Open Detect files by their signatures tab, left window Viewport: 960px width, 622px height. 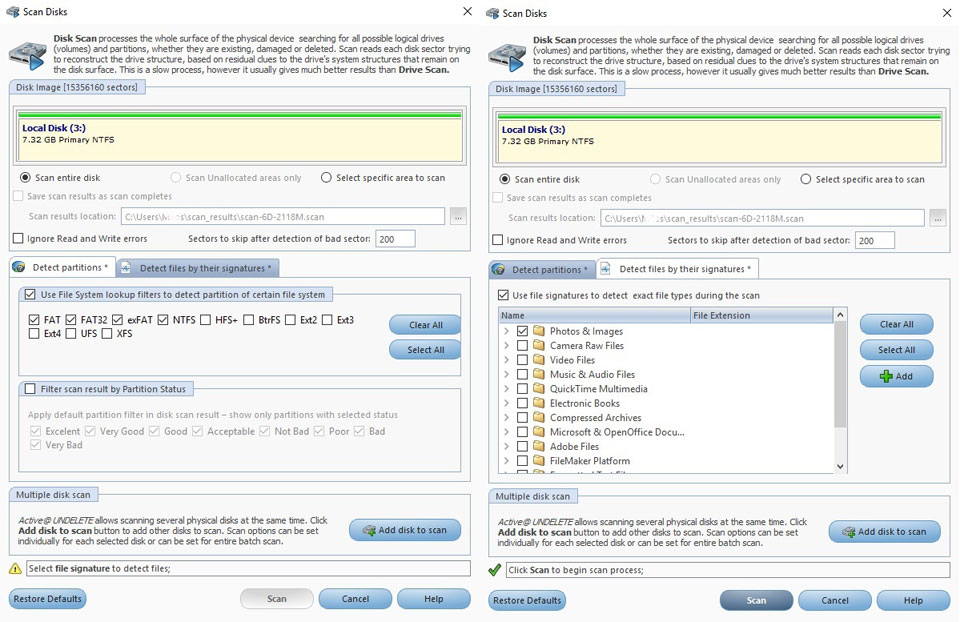[x=197, y=268]
